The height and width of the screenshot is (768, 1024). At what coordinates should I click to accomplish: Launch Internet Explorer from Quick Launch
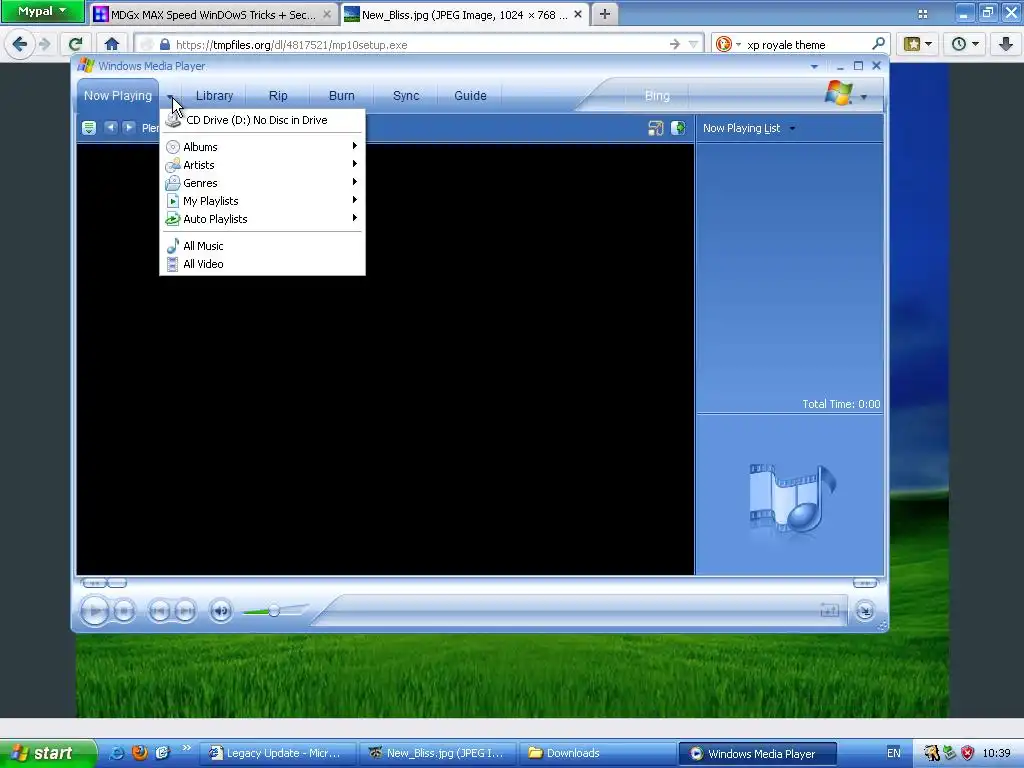tap(118, 753)
